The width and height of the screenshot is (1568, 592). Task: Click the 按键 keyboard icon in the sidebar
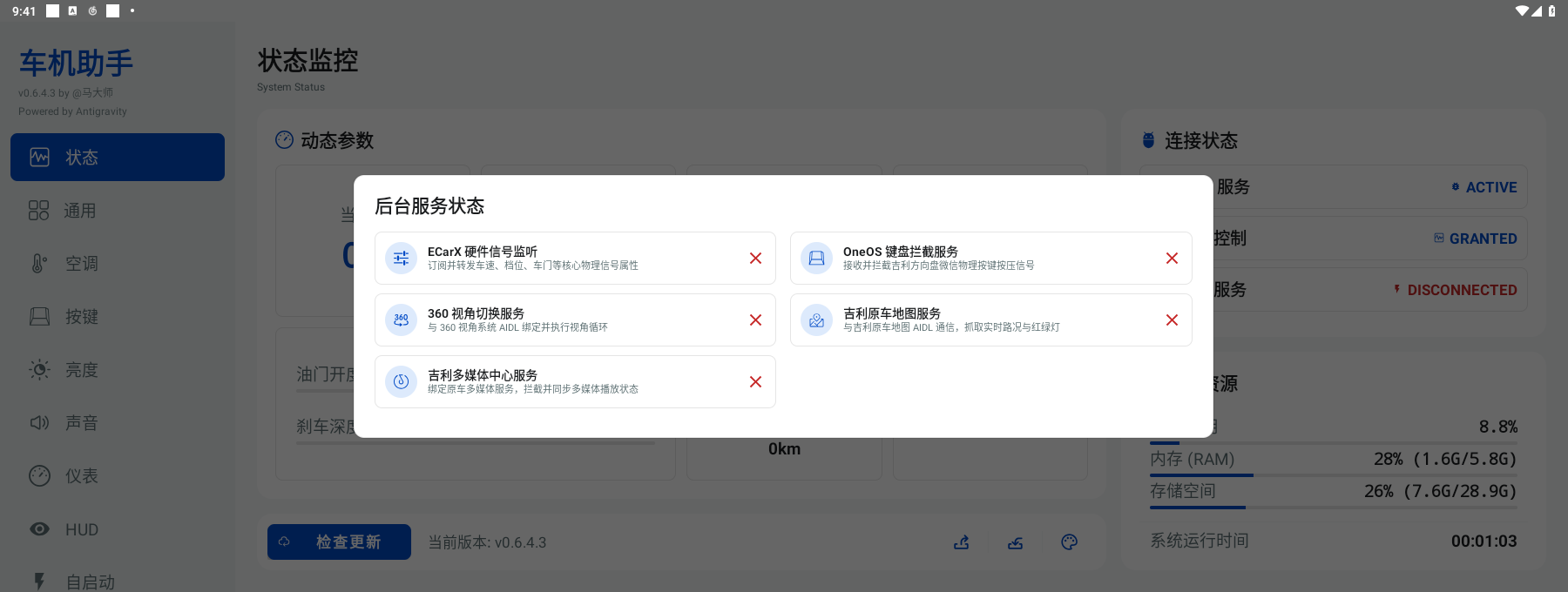(x=39, y=316)
